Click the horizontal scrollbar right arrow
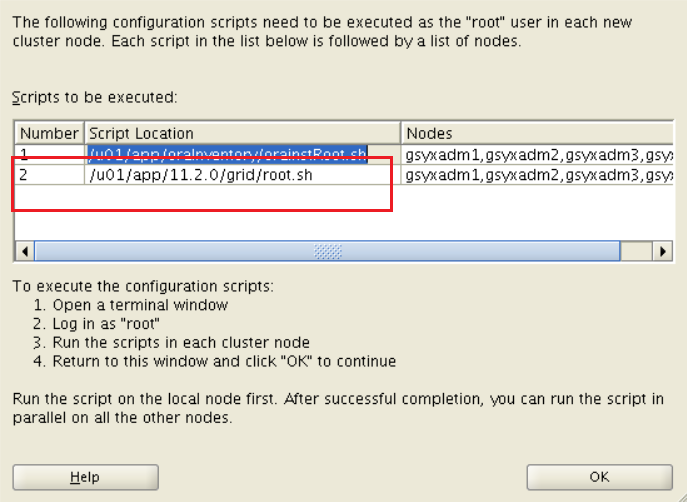Image resolution: width=687 pixels, height=502 pixels. [662, 251]
